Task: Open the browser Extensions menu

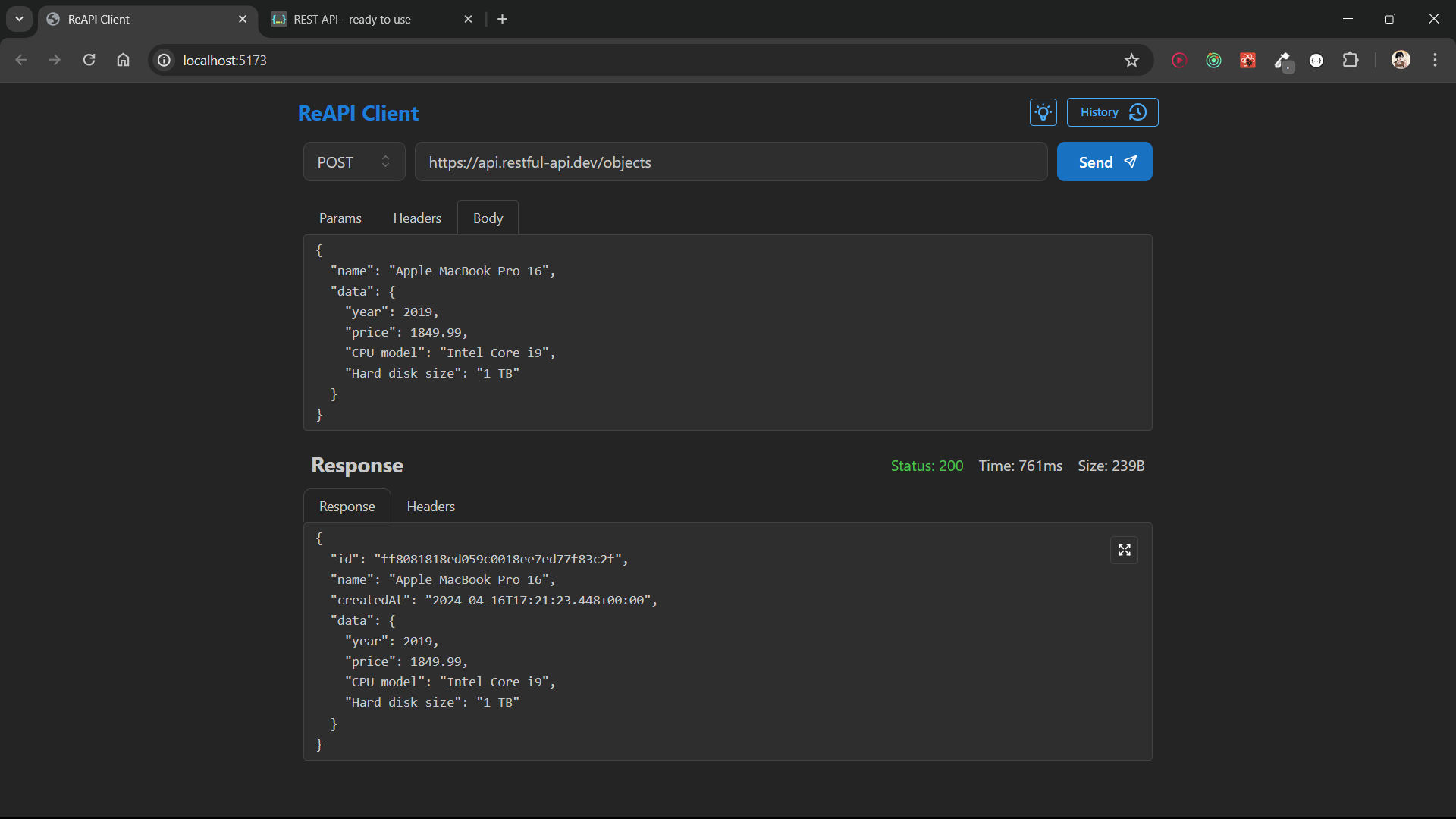Action: (1351, 60)
